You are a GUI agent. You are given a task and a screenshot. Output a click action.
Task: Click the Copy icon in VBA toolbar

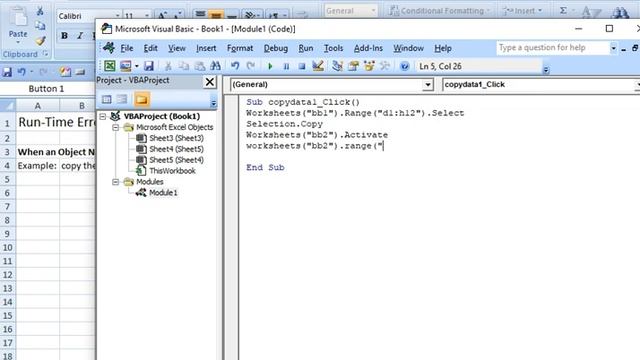coord(184,66)
